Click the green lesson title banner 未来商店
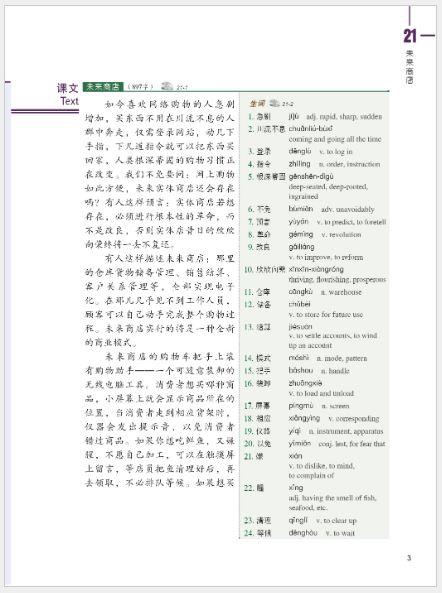 [103, 87]
